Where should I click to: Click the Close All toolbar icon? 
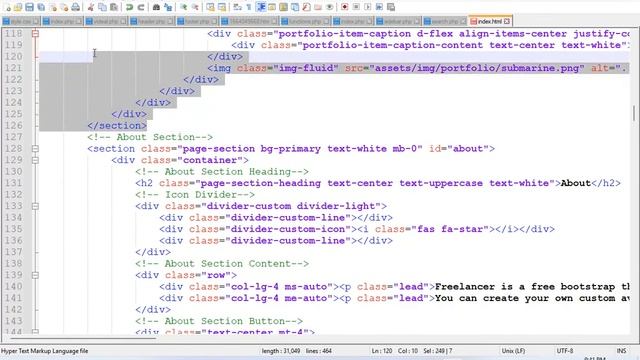coord(65,7)
